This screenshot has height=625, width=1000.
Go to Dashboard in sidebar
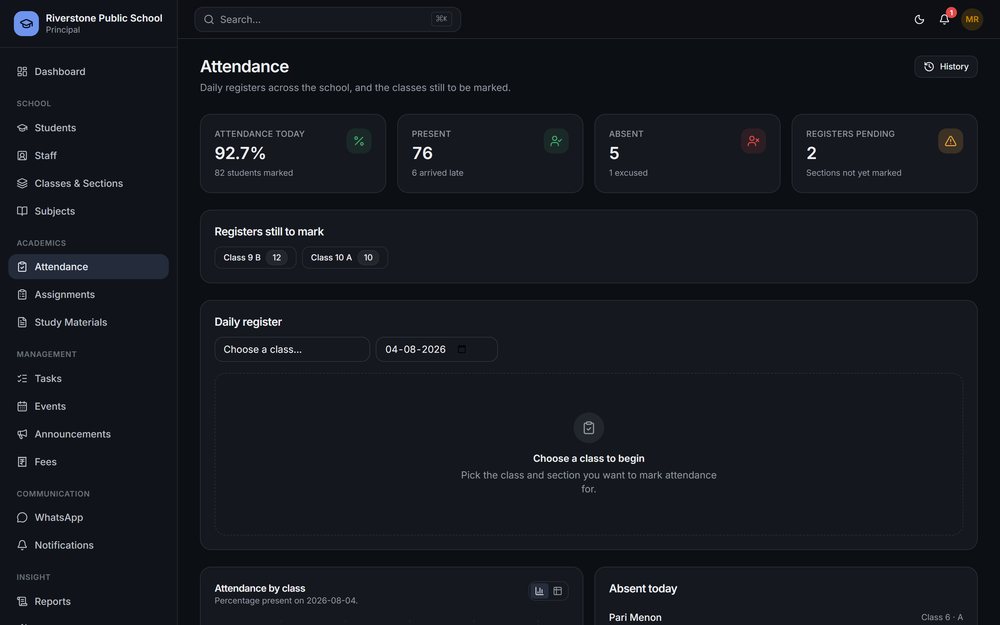[88, 71]
